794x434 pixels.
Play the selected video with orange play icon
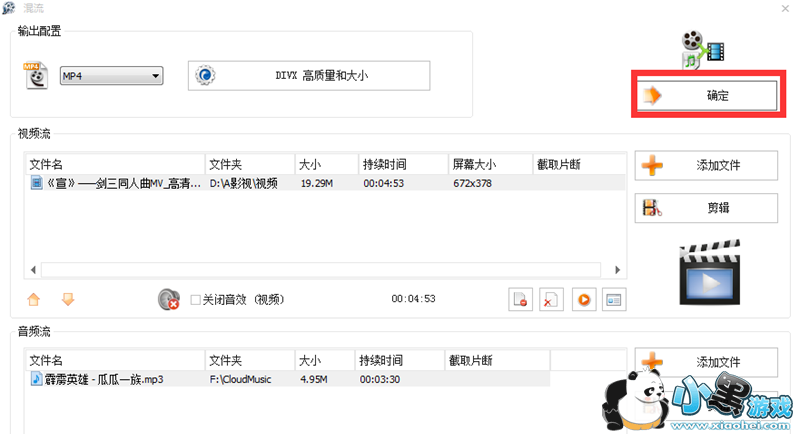(x=584, y=299)
